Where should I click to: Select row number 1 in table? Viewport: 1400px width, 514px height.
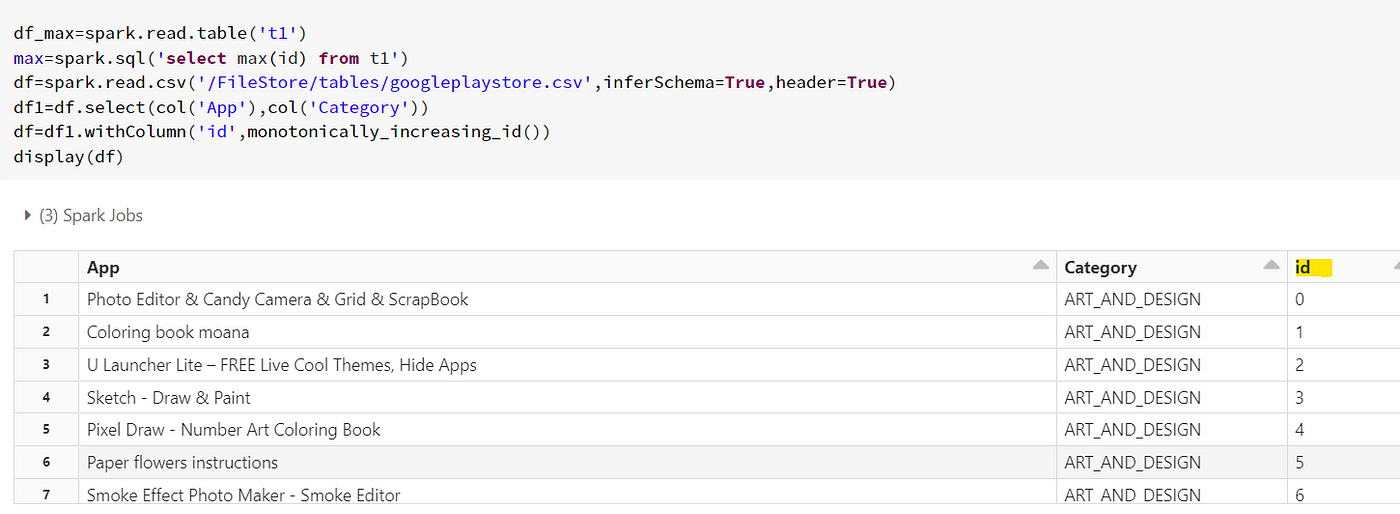click(46, 299)
